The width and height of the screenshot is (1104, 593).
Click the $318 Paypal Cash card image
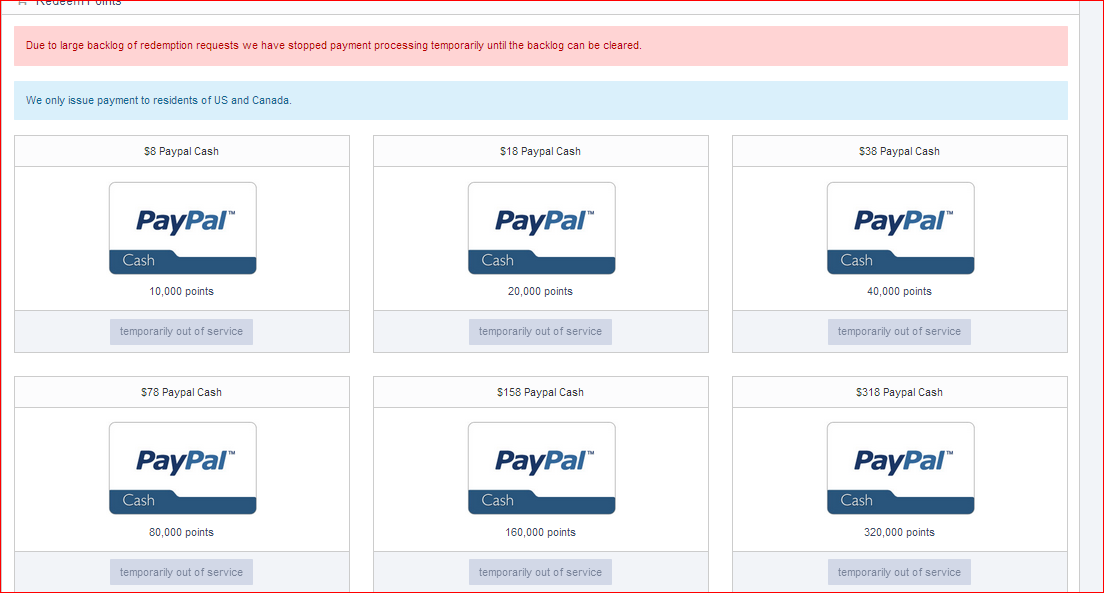[x=901, y=468]
